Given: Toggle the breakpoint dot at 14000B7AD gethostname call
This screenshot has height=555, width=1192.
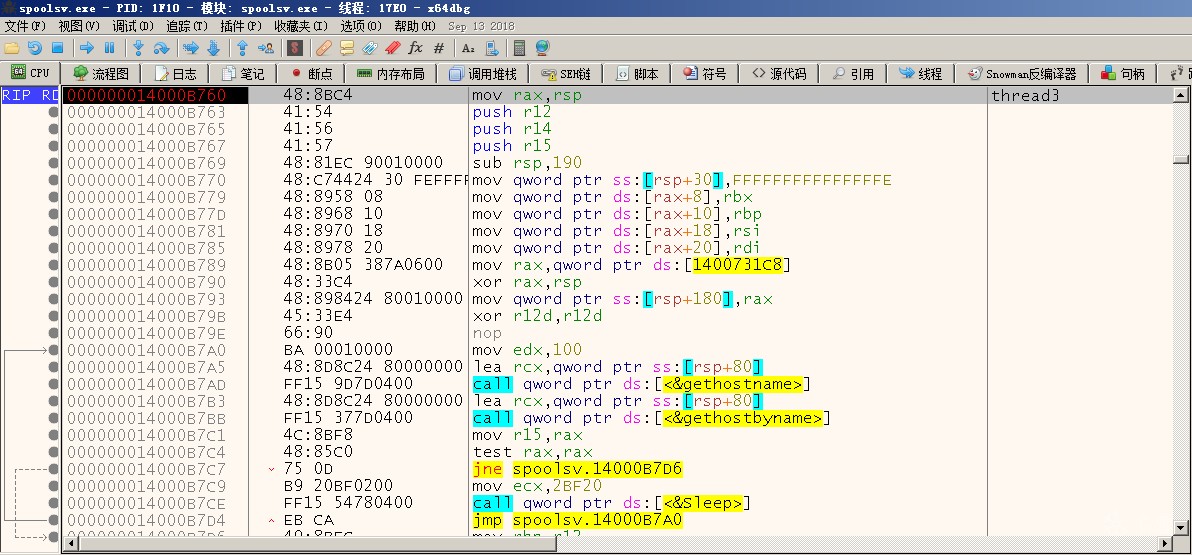Looking at the screenshot, I should [53, 384].
